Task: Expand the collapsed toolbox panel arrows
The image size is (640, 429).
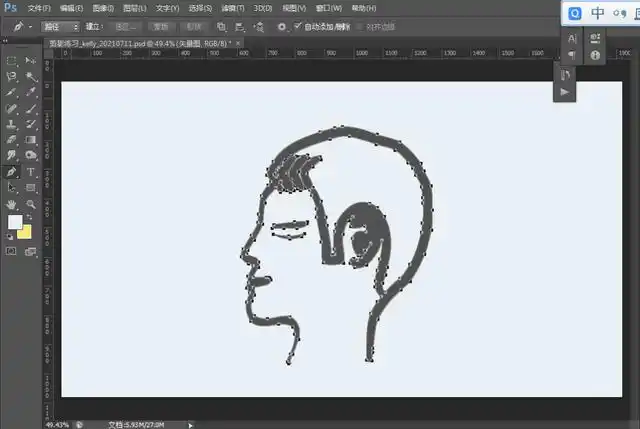Action: click(5, 41)
